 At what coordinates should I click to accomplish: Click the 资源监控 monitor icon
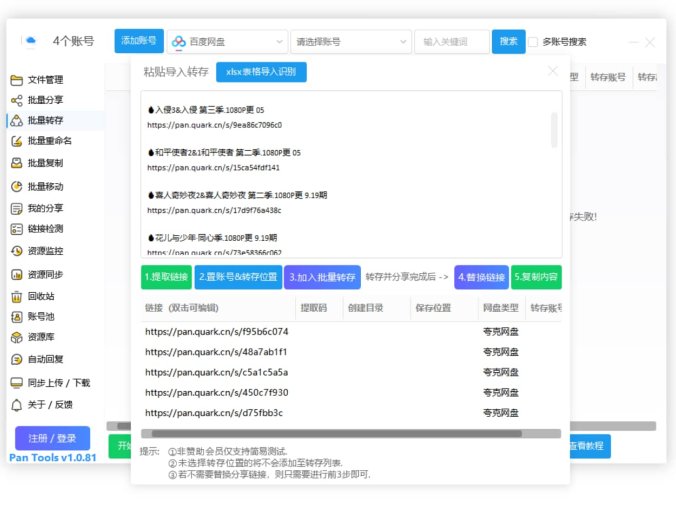[16, 251]
